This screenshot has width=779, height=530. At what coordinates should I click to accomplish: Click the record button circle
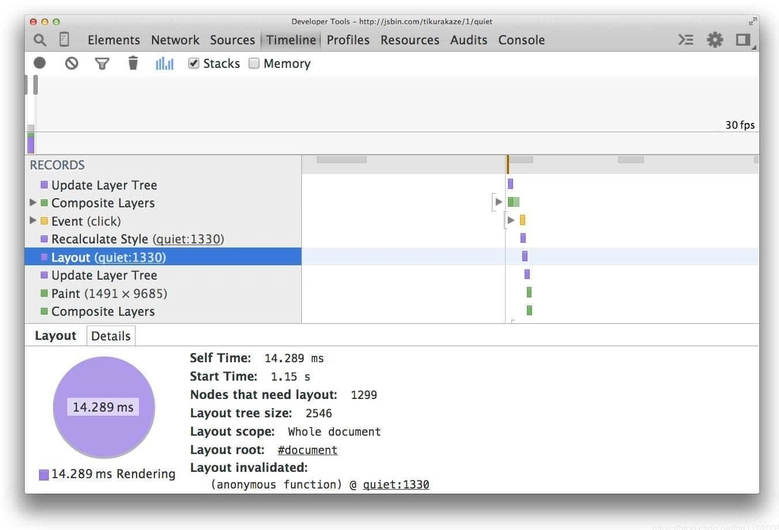click(x=40, y=63)
